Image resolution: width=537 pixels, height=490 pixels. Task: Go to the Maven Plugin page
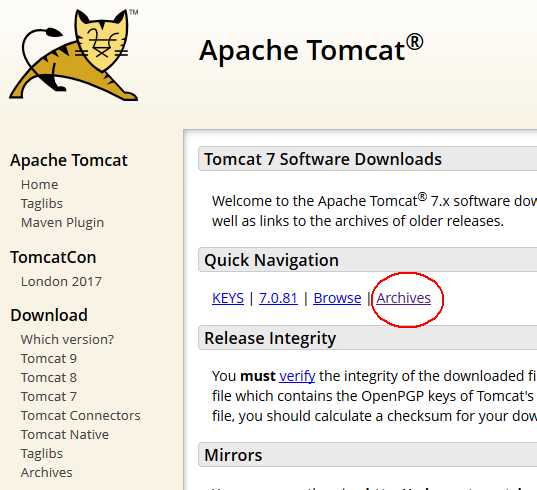[x=62, y=223]
